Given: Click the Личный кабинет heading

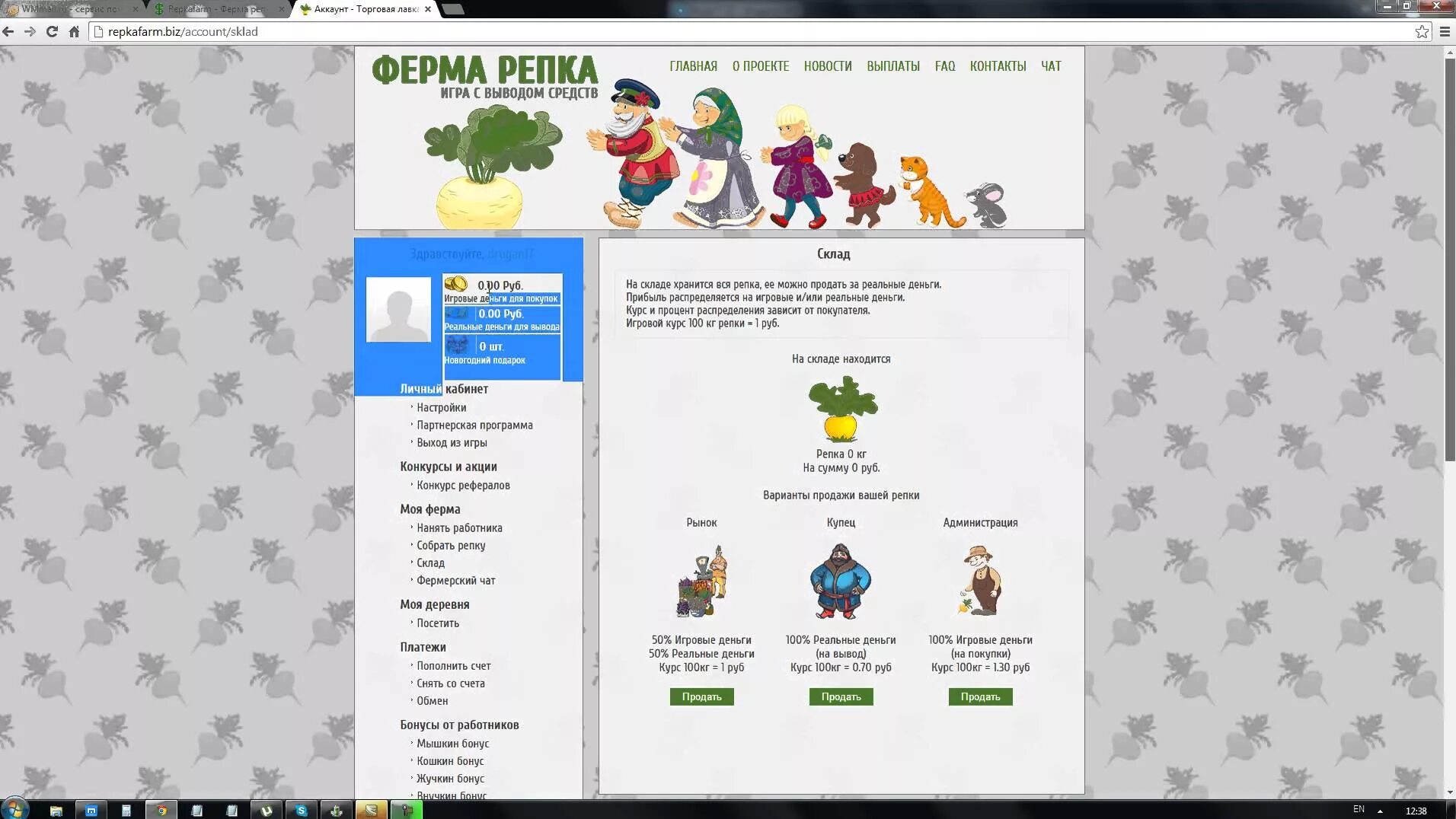Looking at the screenshot, I should tap(444, 388).
